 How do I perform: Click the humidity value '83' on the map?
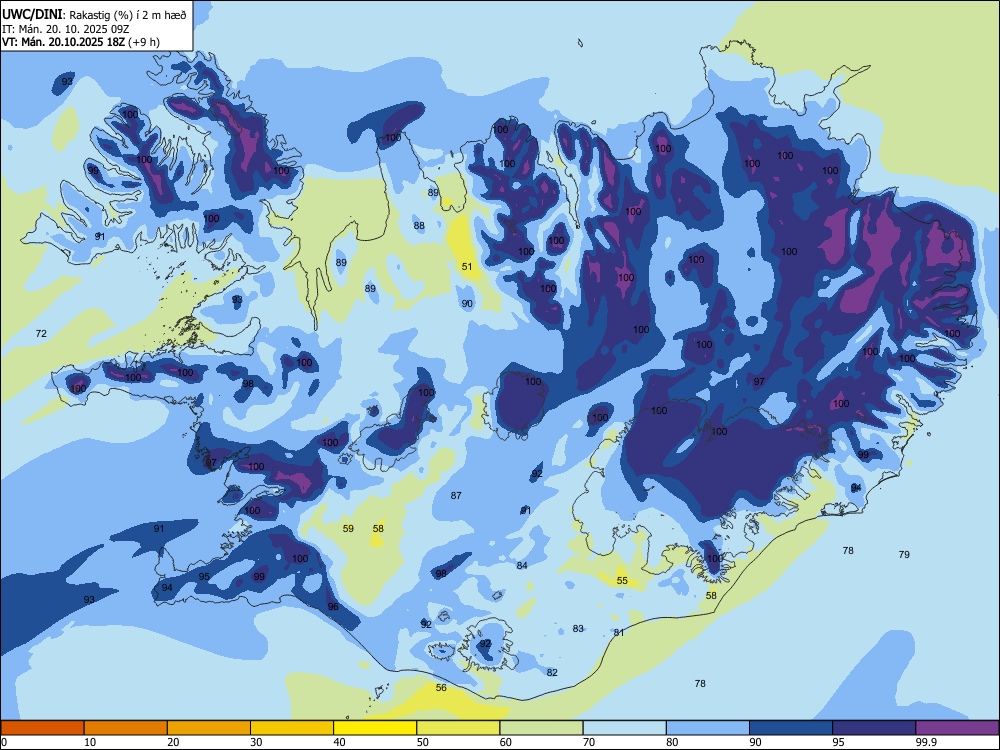click(578, 629)
